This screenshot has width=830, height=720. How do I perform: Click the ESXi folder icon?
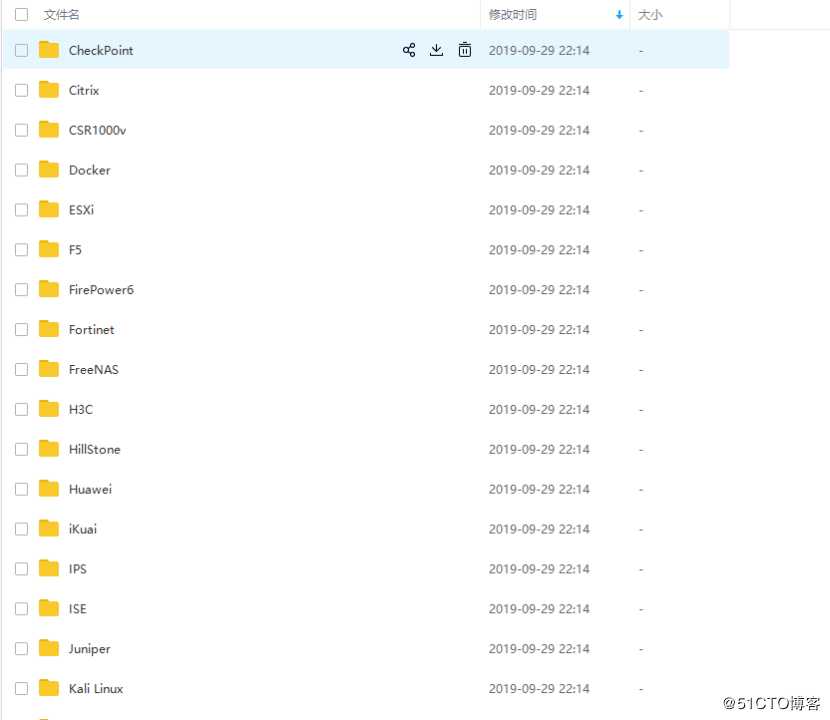[49, 209]
